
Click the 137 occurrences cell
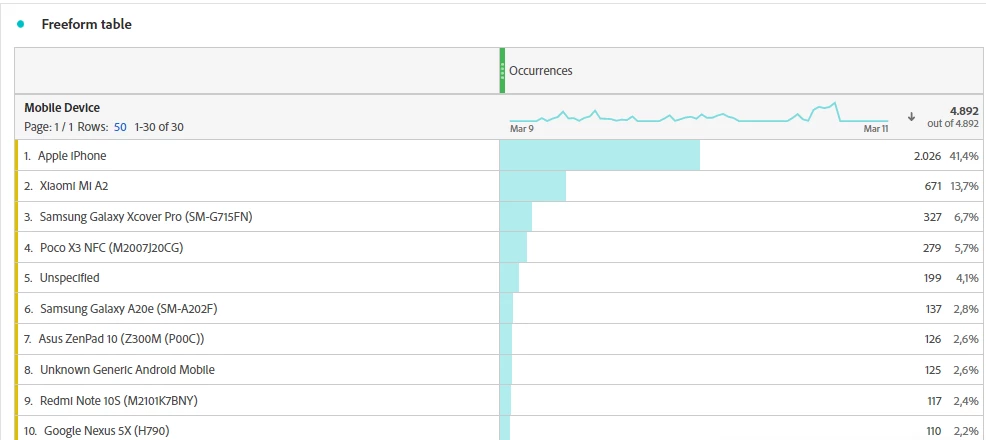click(933, 309)
